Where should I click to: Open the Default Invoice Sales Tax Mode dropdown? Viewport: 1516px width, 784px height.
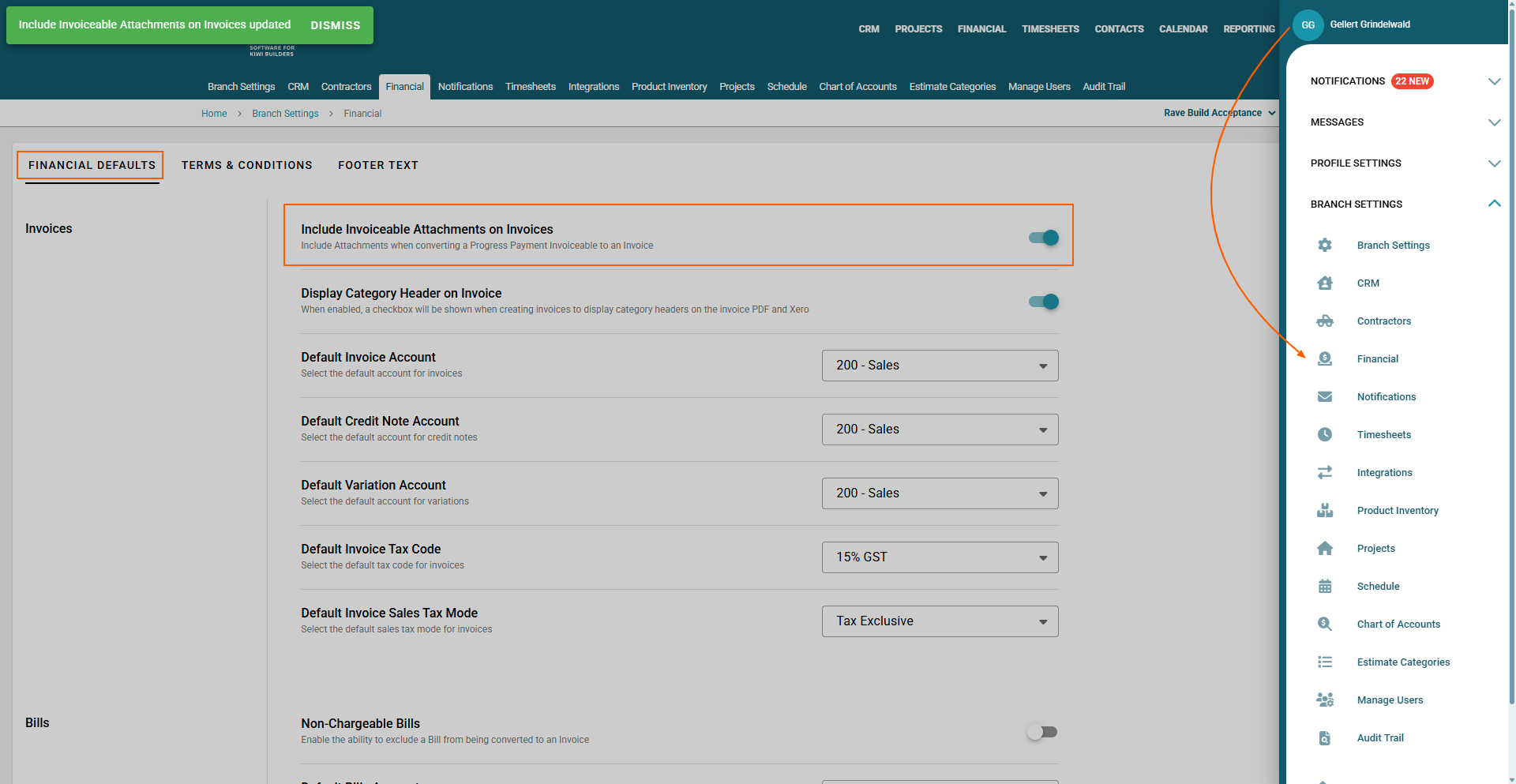point(940,621)
